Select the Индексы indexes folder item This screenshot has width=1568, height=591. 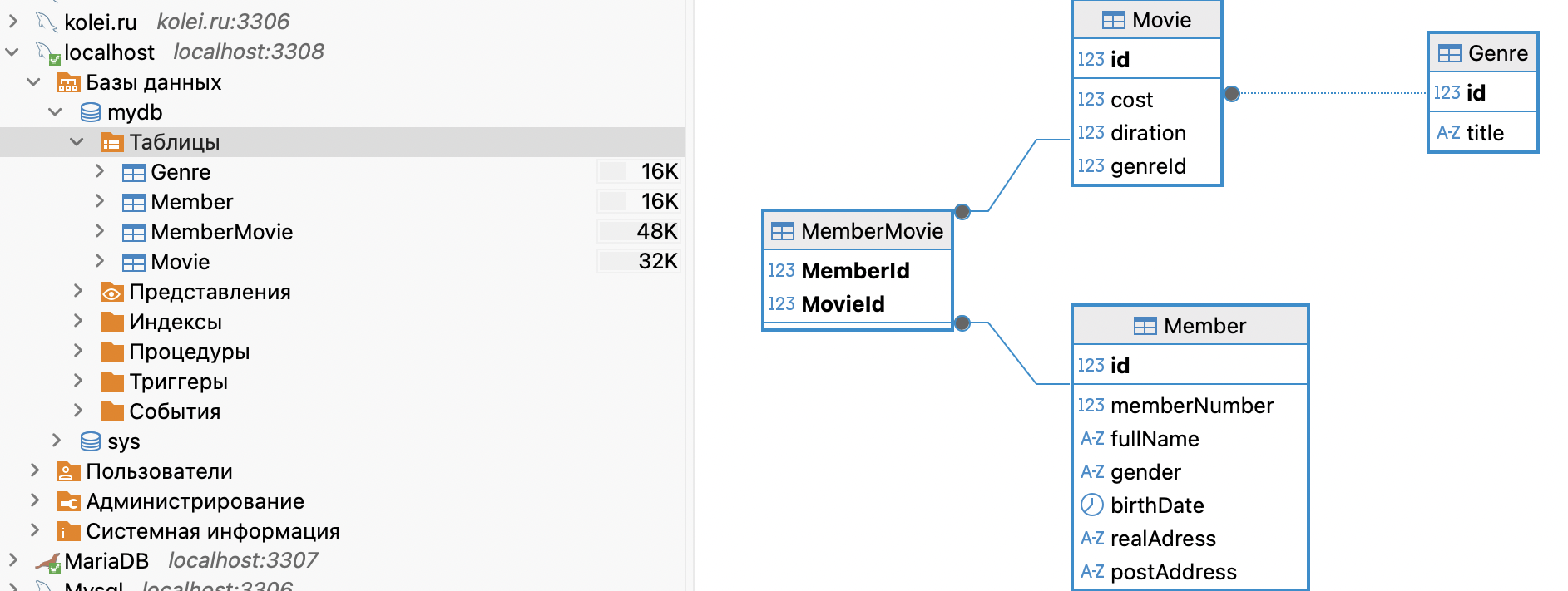(175, 322)
